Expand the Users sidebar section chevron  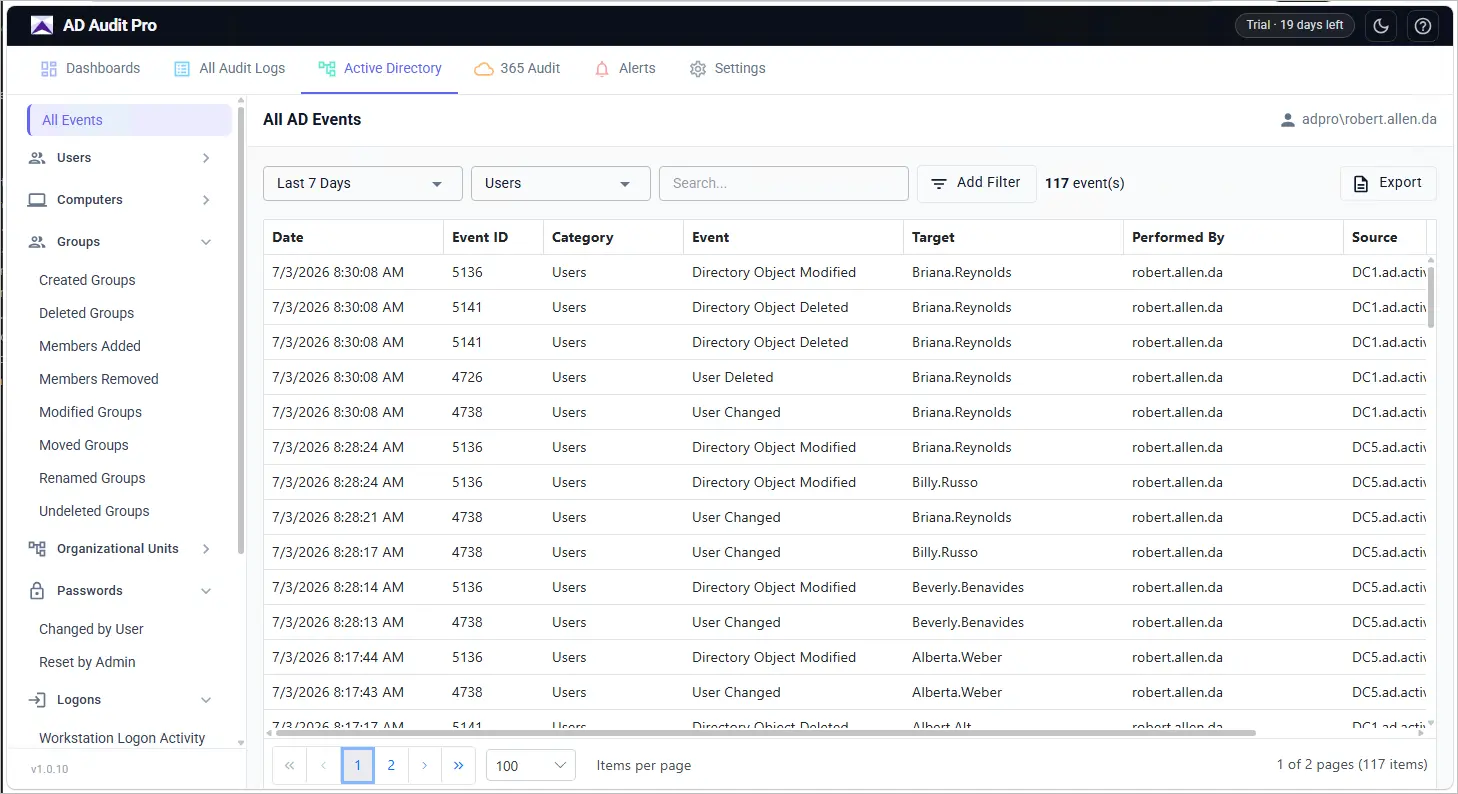point(206,158)
